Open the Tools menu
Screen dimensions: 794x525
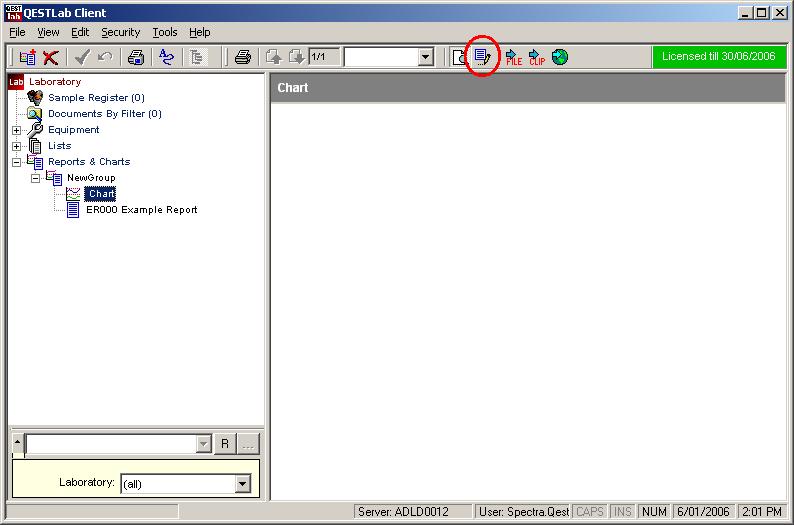(x=164, y=32)
